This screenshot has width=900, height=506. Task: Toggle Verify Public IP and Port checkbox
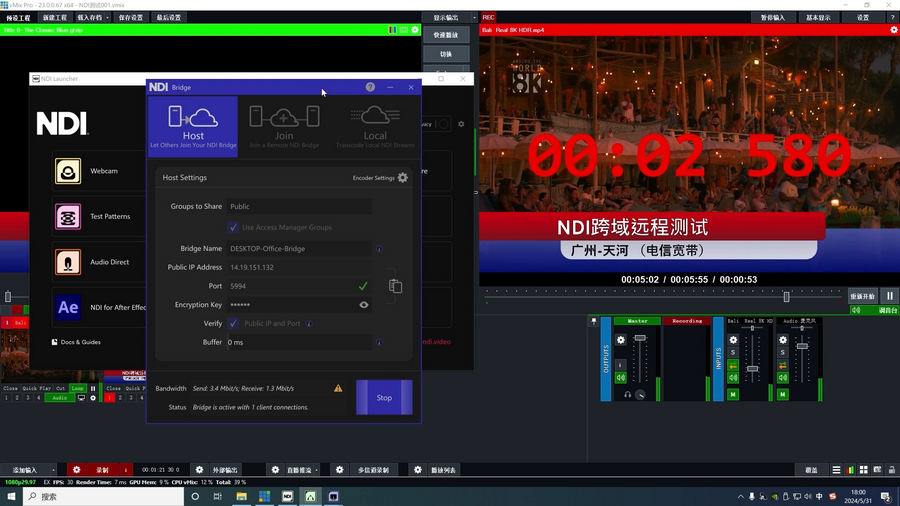[234, 324]
